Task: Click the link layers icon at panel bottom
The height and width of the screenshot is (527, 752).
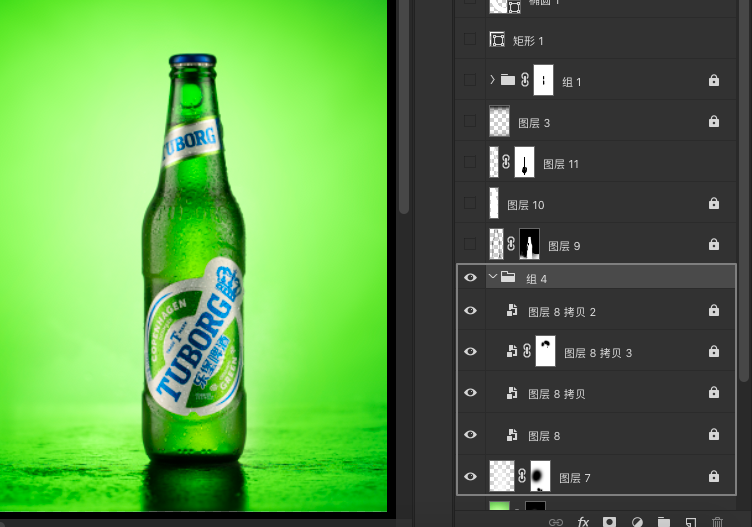Action: point(556,522)
